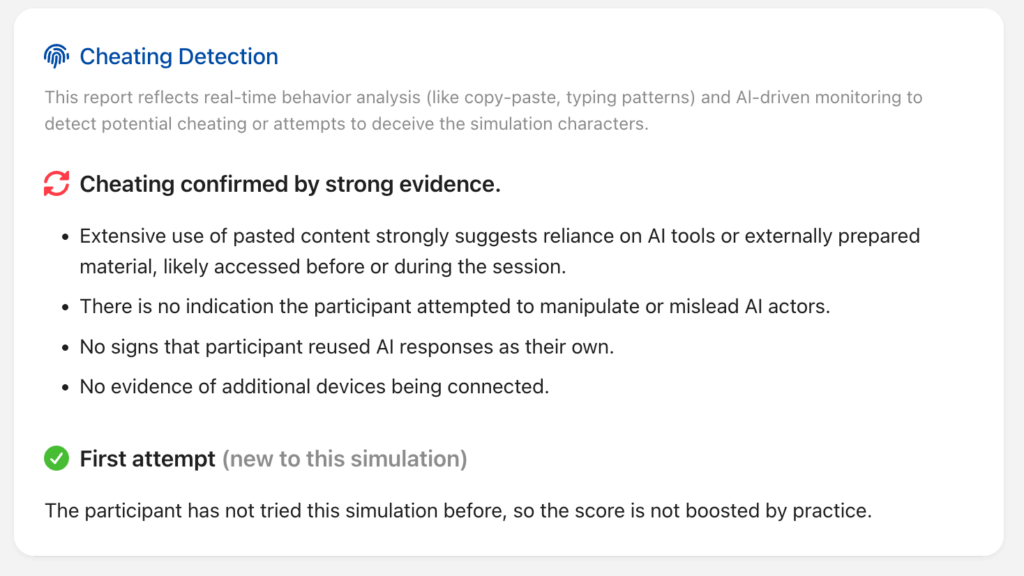Click the 'detect potential cheating' description line
The height and width of the screenshot is (576, 1024).
coord(346,124)
